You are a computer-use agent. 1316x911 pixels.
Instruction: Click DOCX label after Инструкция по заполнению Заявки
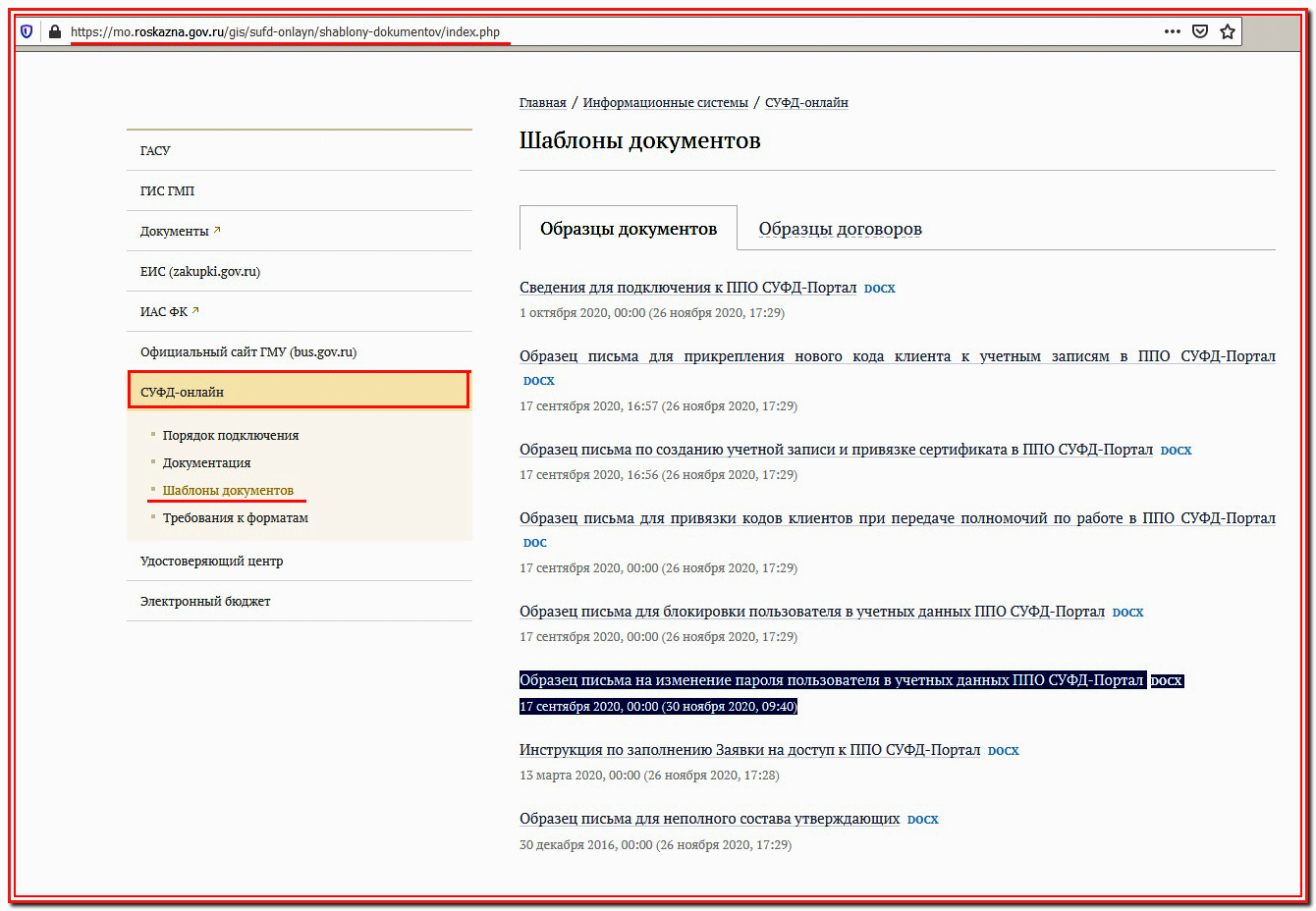(x=1004, y=751)
